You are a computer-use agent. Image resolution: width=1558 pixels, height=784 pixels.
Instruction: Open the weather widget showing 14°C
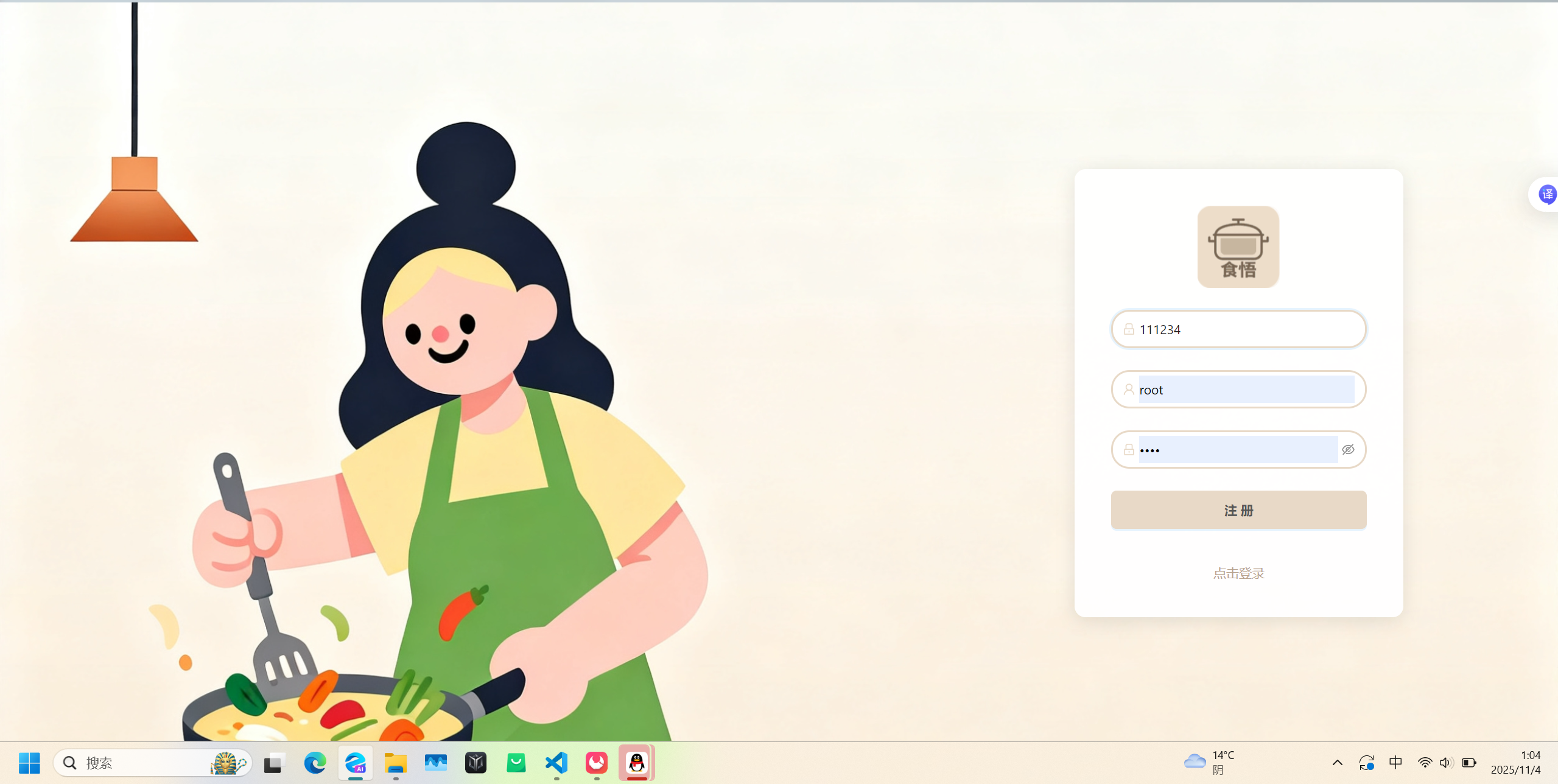click(1210, 763)
